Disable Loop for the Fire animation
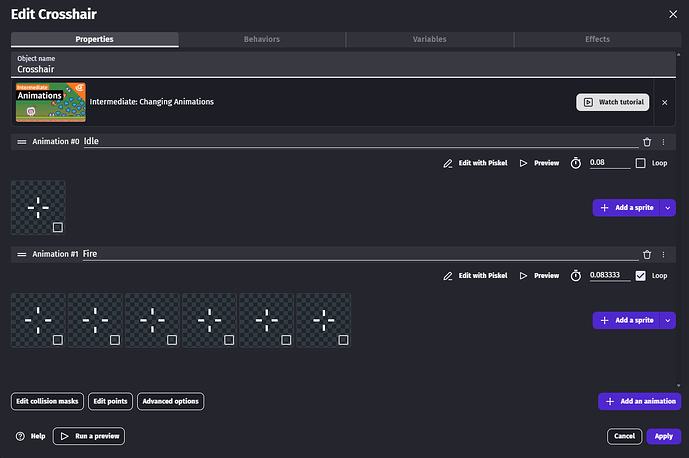The image size is (689, 458). [640, 276]
